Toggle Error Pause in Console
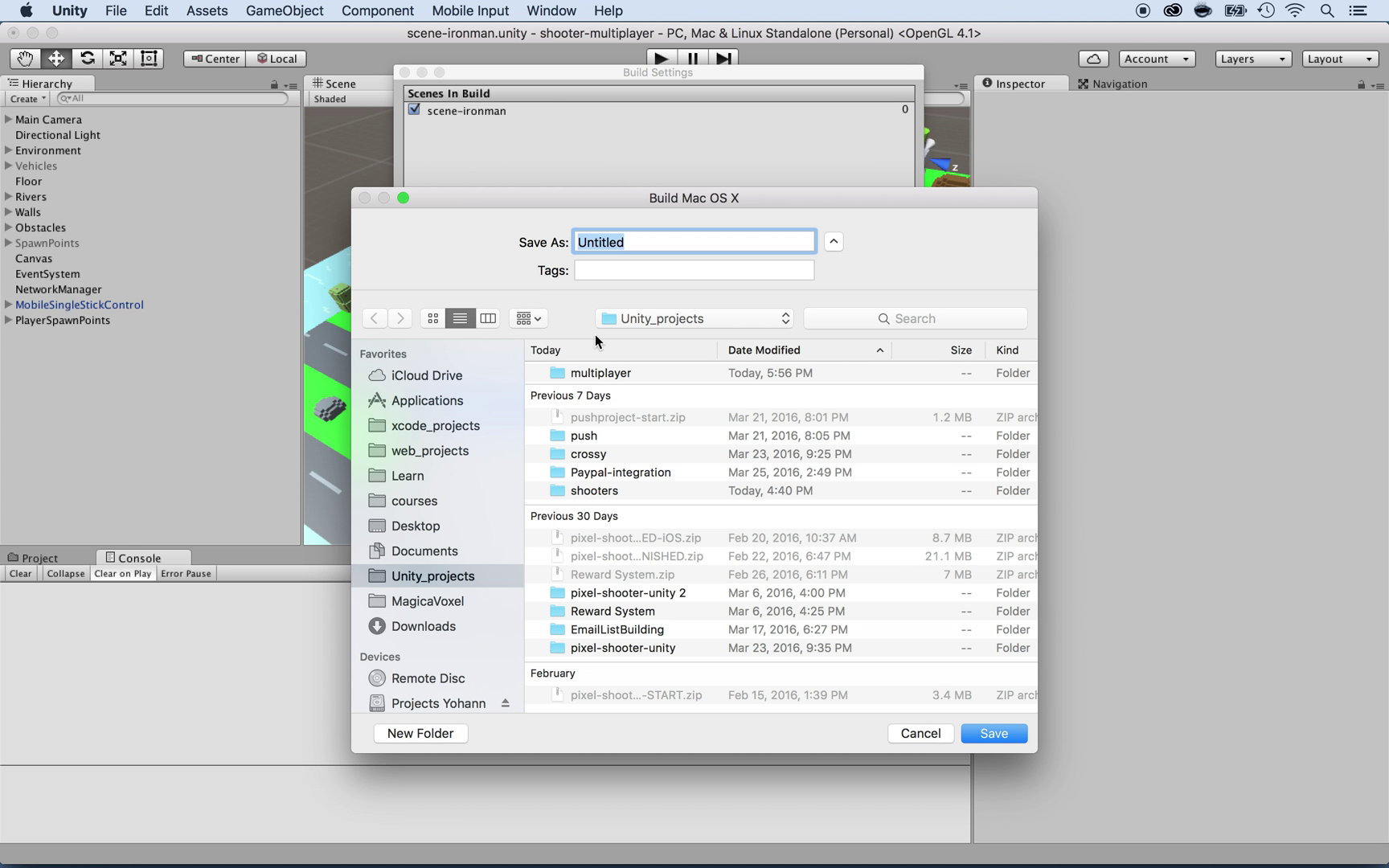This screenshot has height=868, width=1389. pos(186,574)
